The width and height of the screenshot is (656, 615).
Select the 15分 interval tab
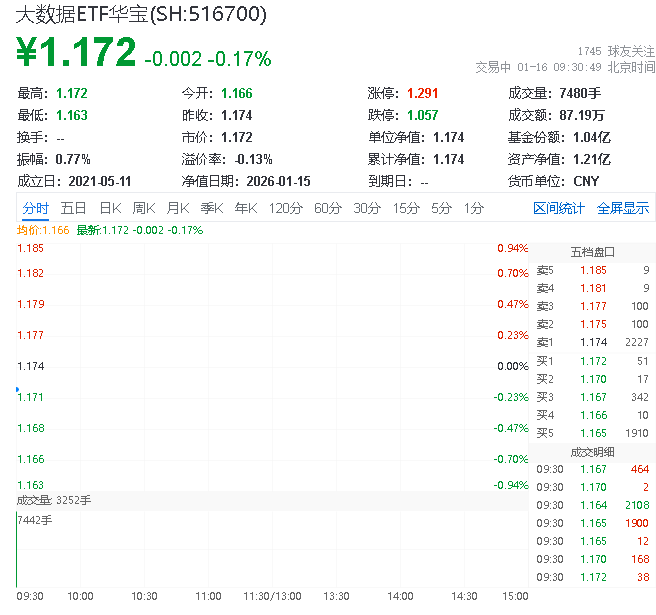click(406, 208)
